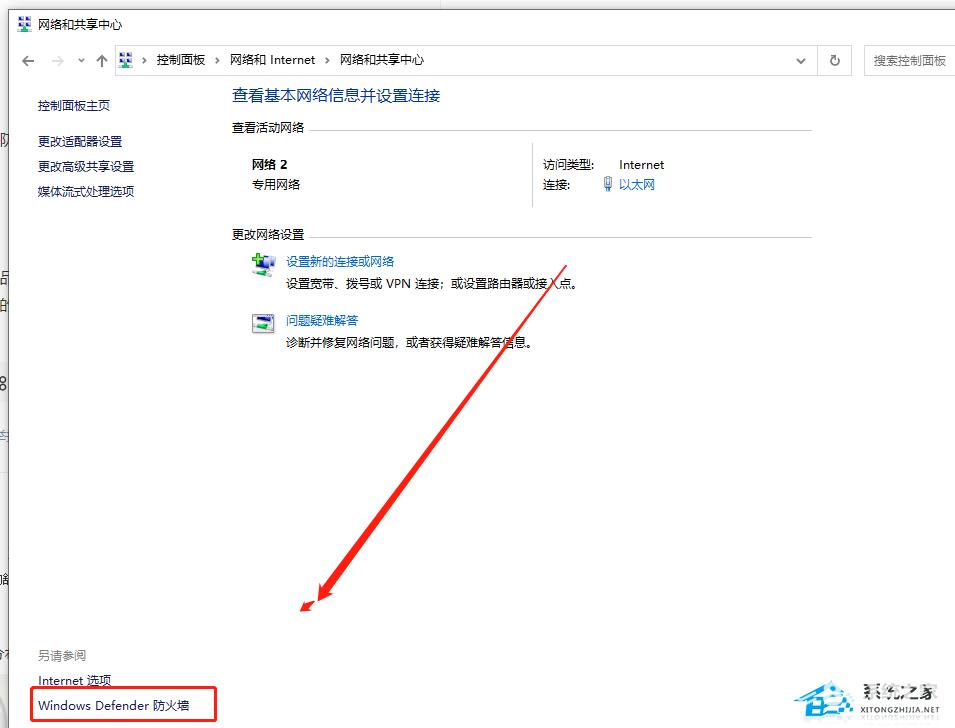Image resolution: width=955 pixels, height=728 pixels.
Task: Click the Forward navigation arrow
Action: pyautogui.click(x=58, y=60)
